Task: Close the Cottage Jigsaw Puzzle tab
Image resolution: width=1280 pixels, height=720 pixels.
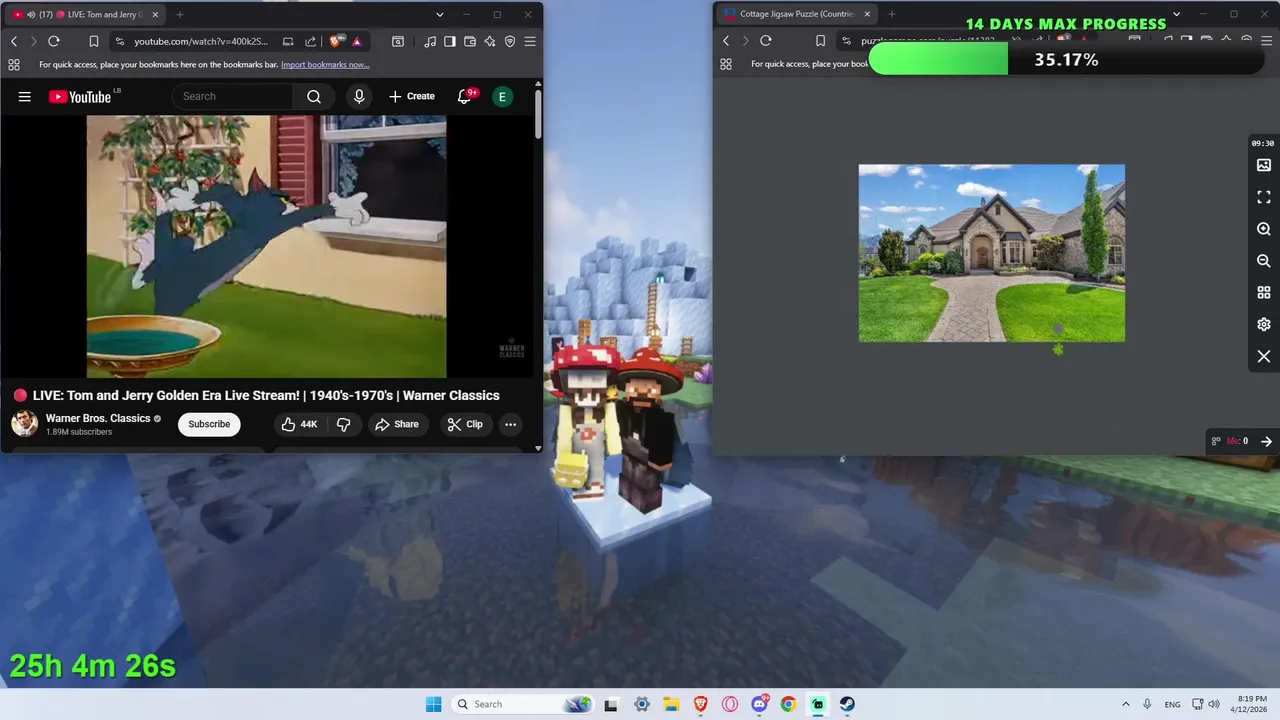Action: 867,14
